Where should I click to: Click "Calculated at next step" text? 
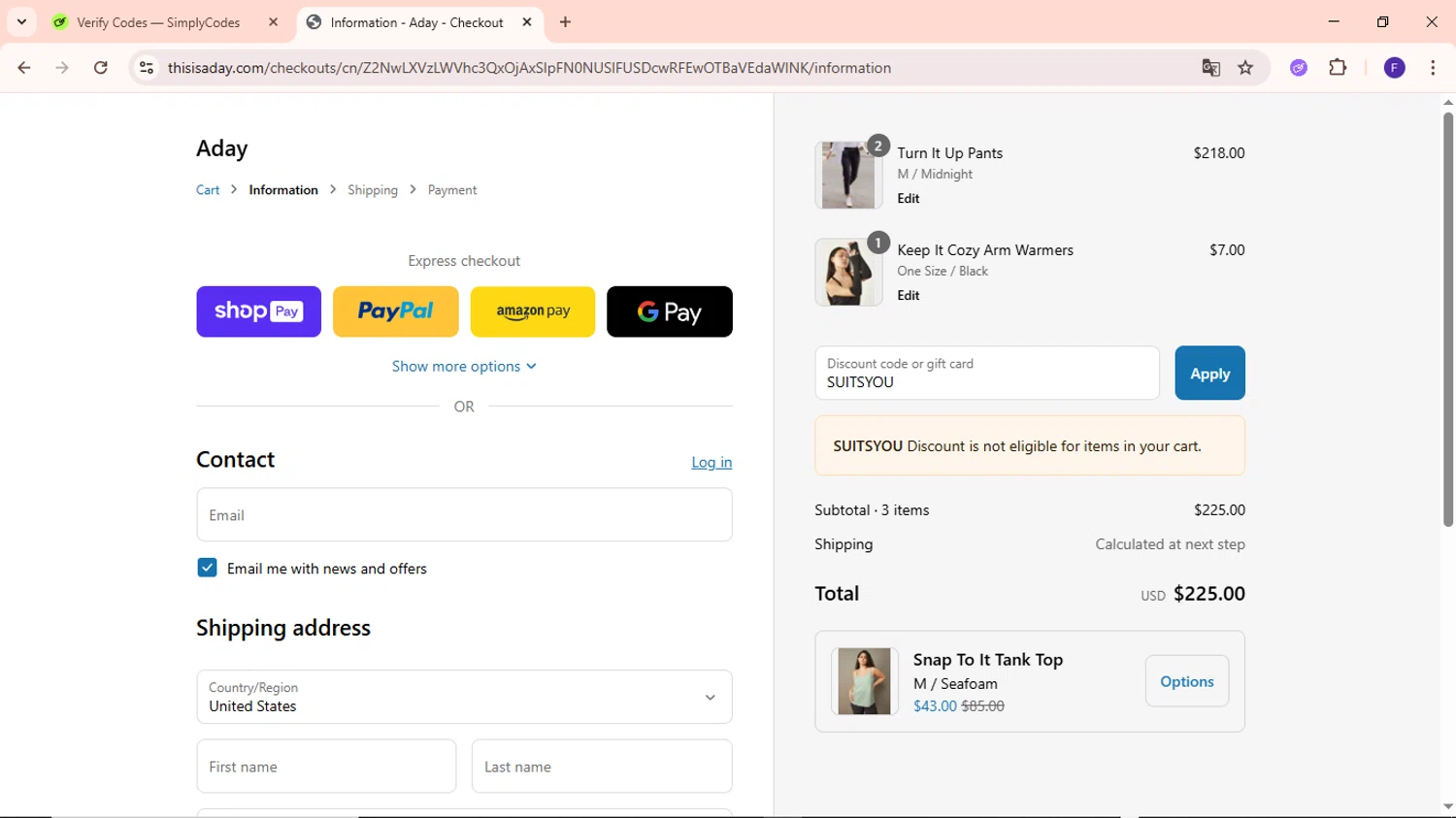click(1171, 544)
